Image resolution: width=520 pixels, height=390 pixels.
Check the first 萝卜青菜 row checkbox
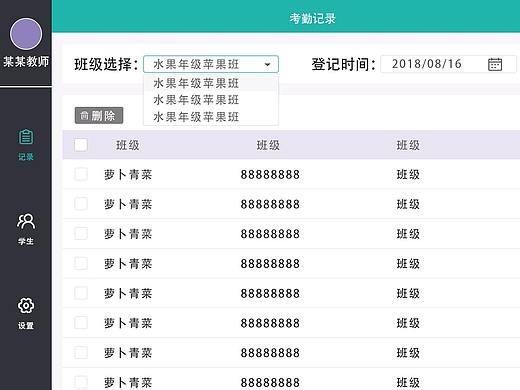81,174
